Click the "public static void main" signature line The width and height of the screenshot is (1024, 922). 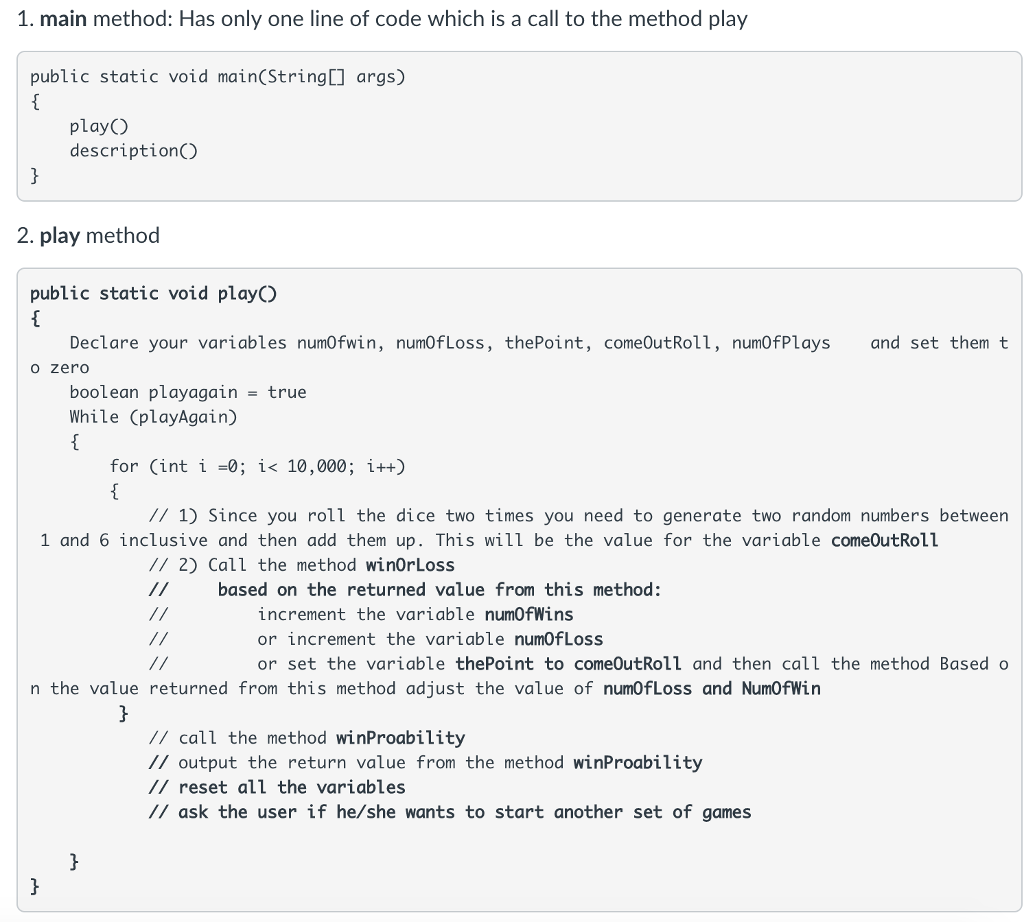(217, 77)
